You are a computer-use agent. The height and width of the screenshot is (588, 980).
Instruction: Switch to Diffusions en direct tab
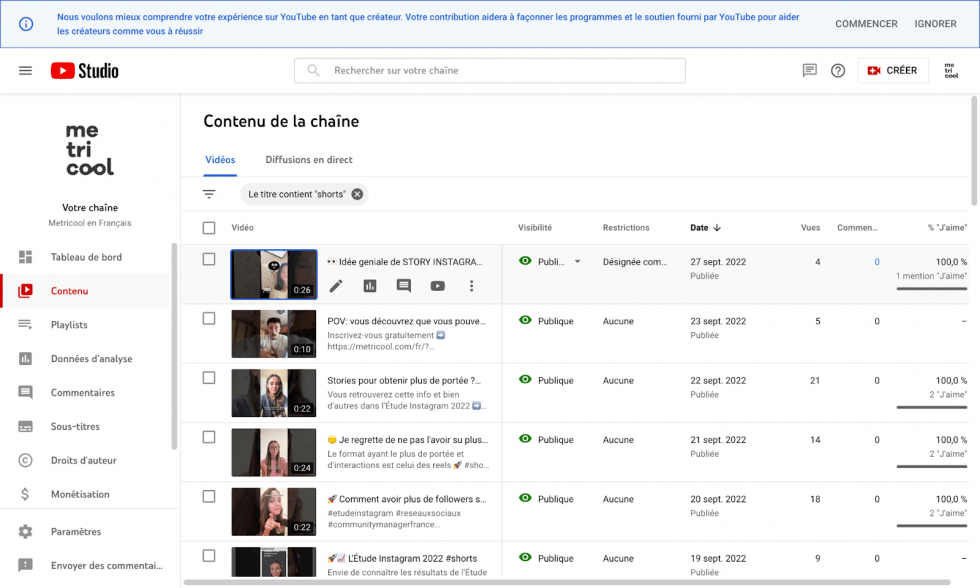(309, 160)
